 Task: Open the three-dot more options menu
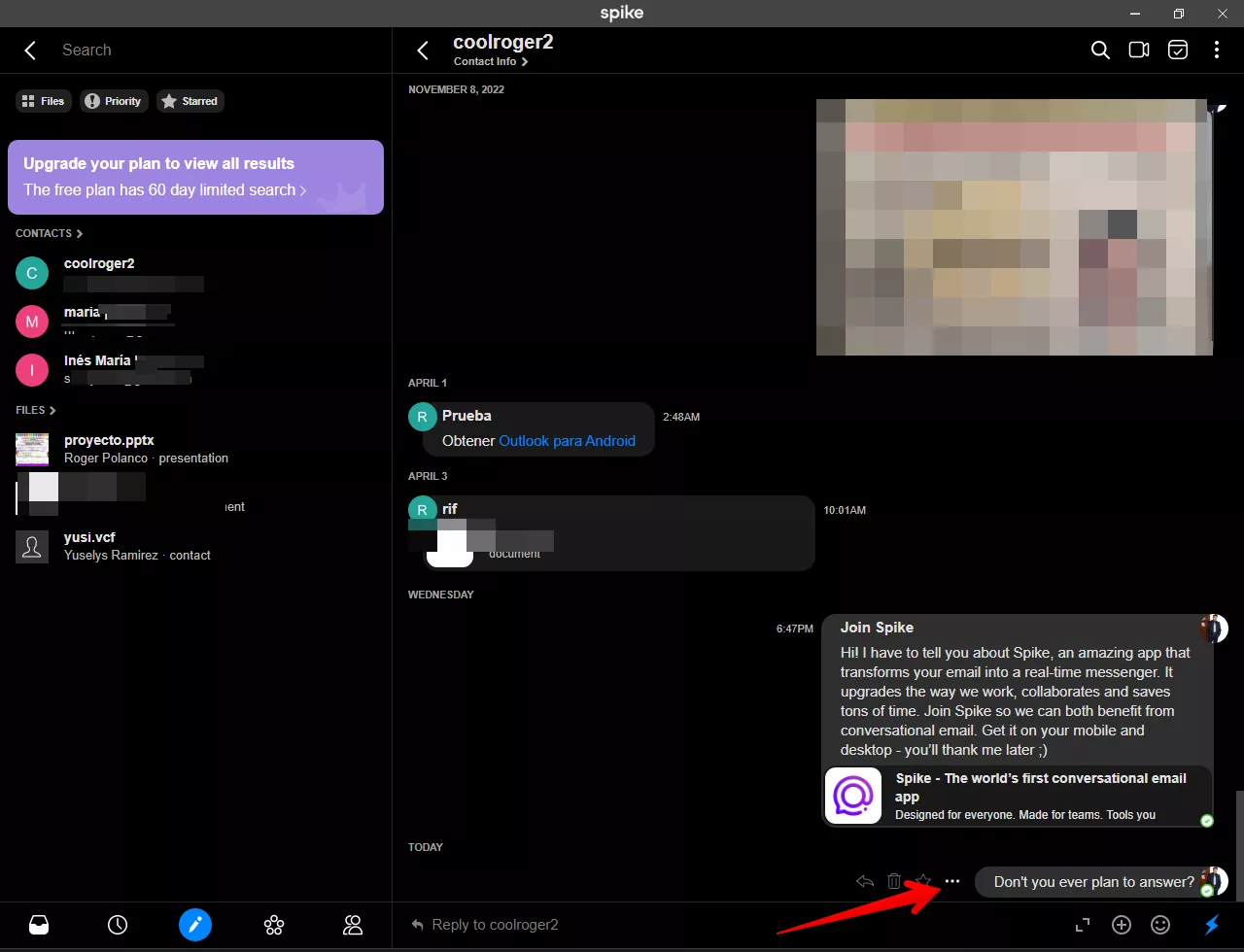point(1217,51)
